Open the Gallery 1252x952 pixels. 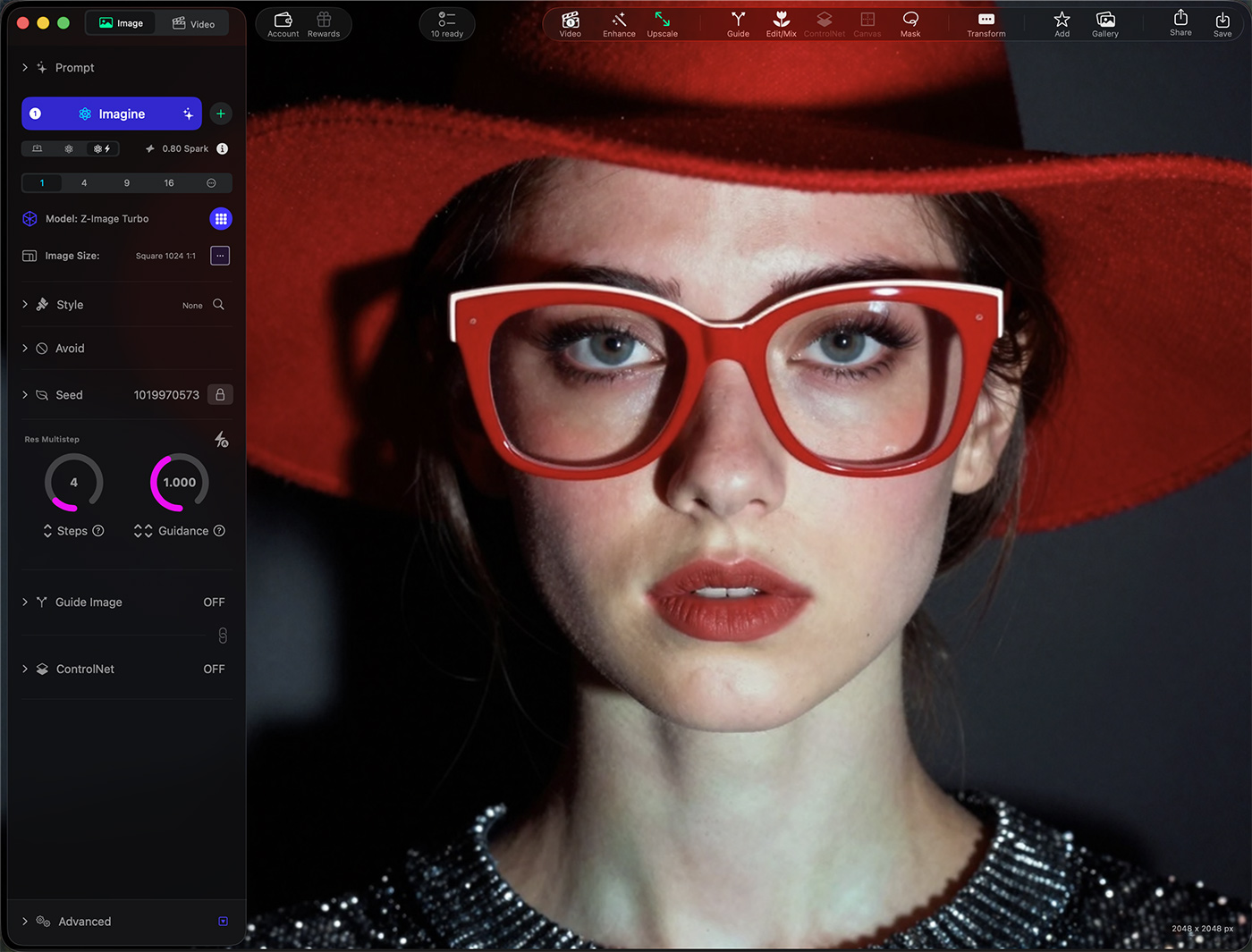click(x=1104, y=24)
